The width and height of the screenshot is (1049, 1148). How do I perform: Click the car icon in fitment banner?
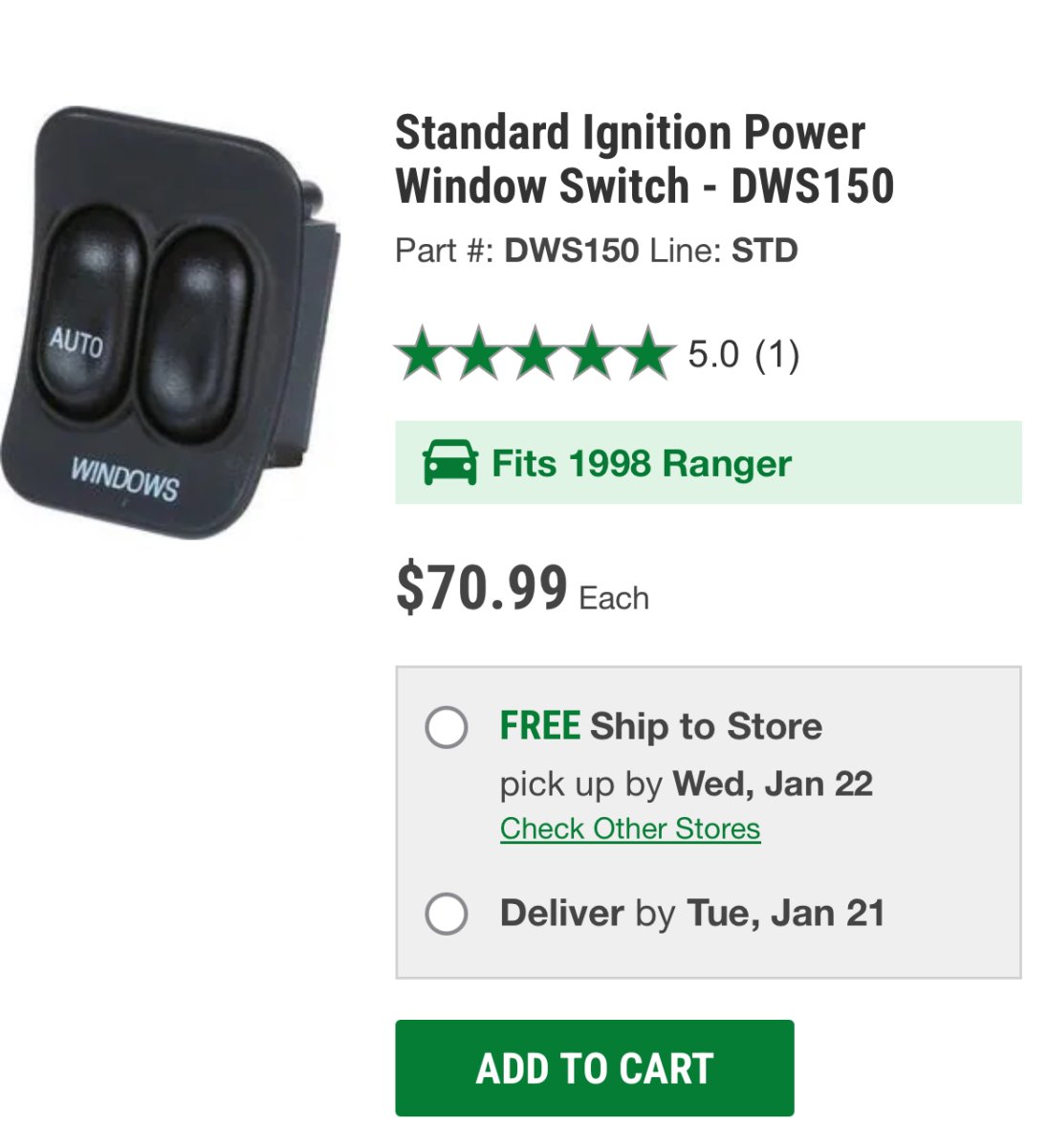449,463
